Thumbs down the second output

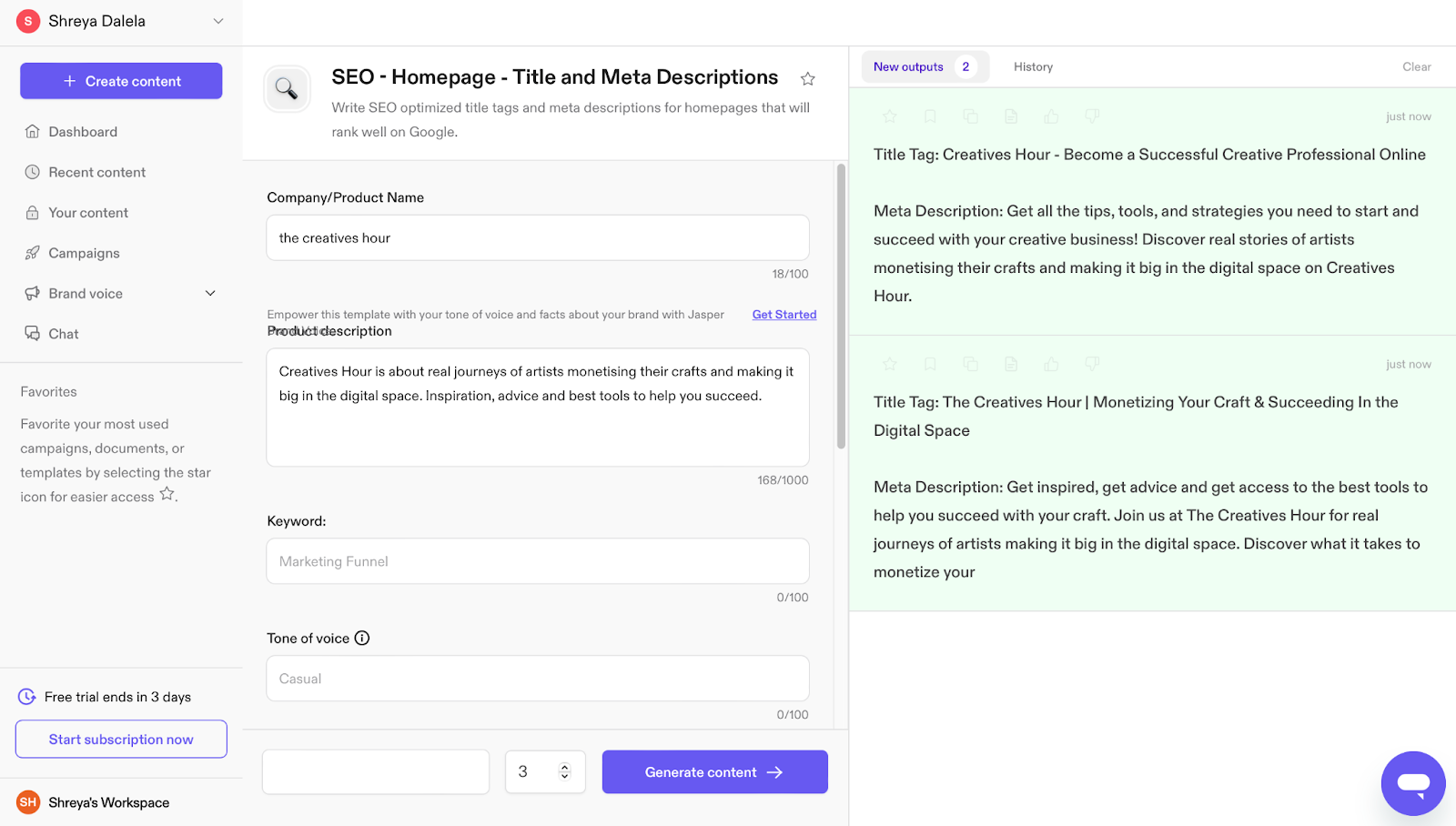click(x=1092, y=364)
